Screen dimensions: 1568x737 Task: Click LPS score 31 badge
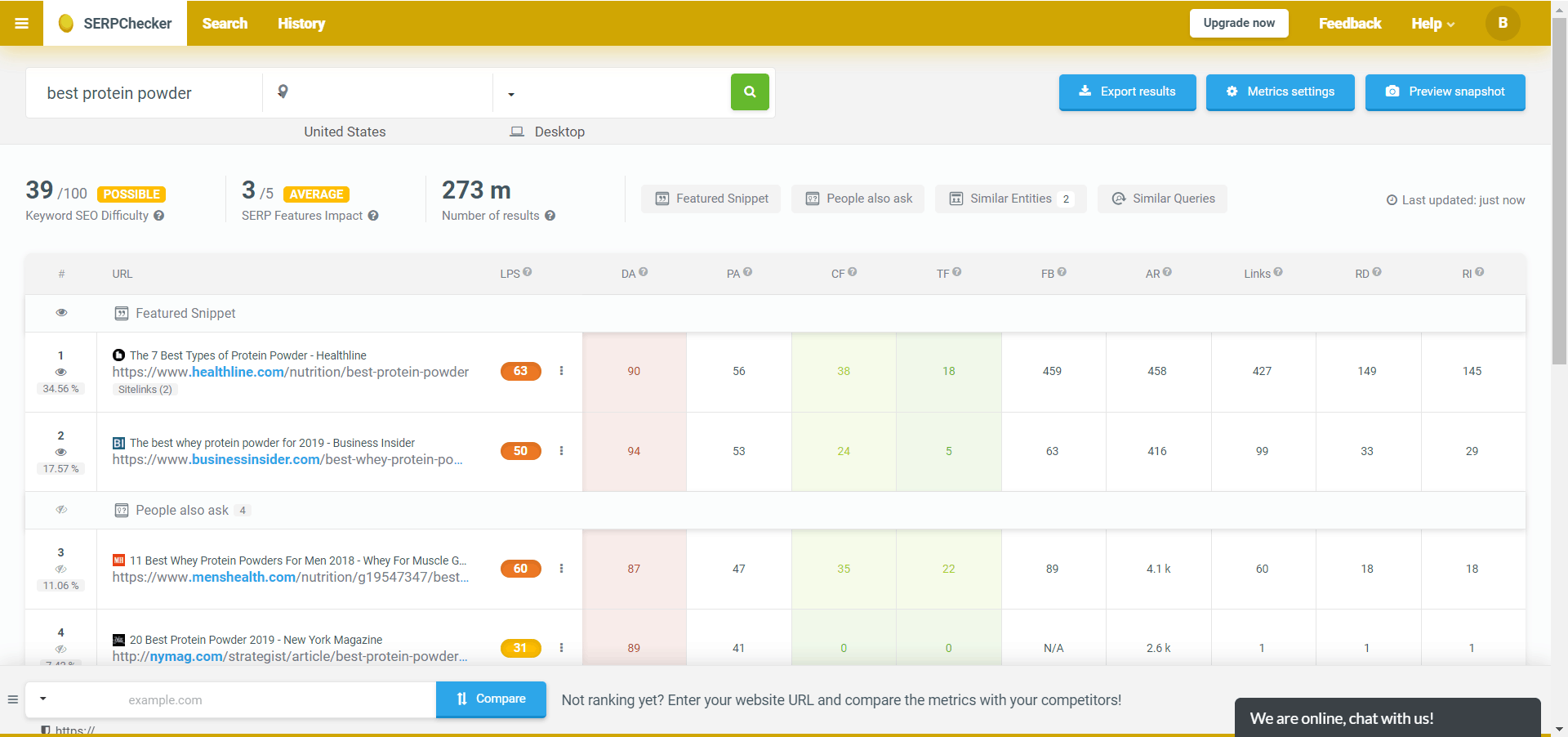(521, 648)
